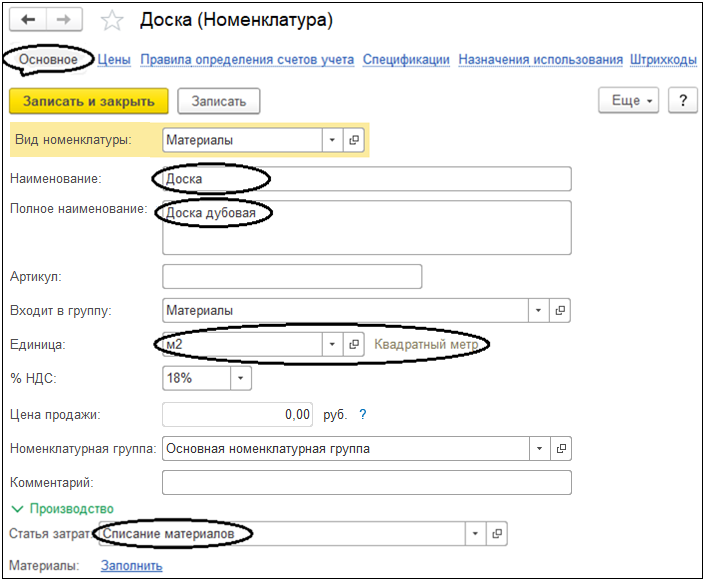The width and height of the screenshot is (705, 581).
Task: Switch to the Основное tab
Action: tap(48, 59)
